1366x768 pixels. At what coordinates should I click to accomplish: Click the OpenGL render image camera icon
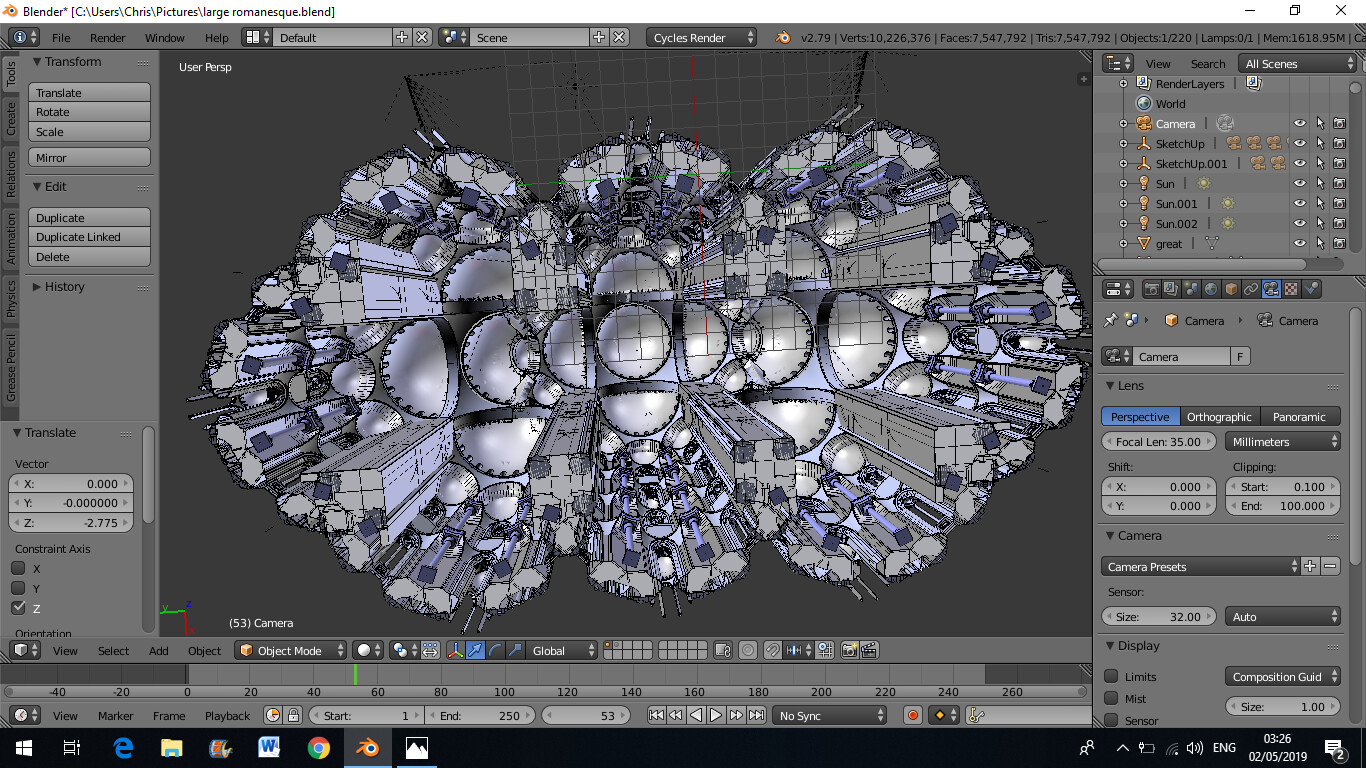coord(849,650)
